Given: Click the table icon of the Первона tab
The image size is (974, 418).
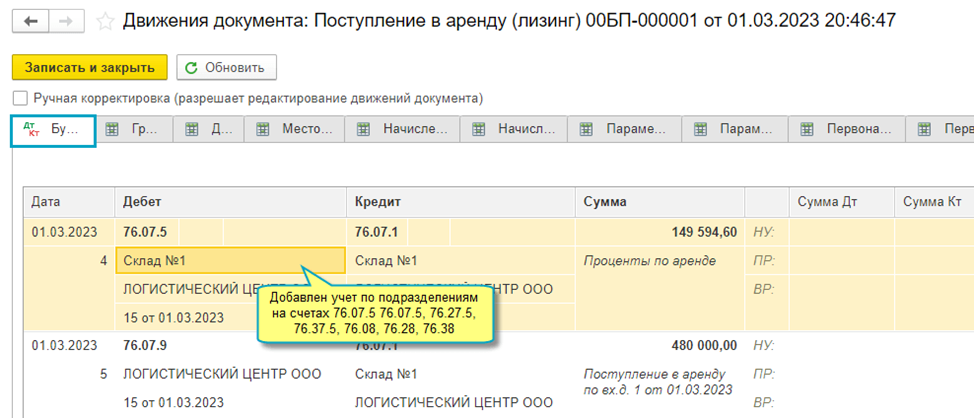Looking at the screenshot, I should click(x=805, y=130).
